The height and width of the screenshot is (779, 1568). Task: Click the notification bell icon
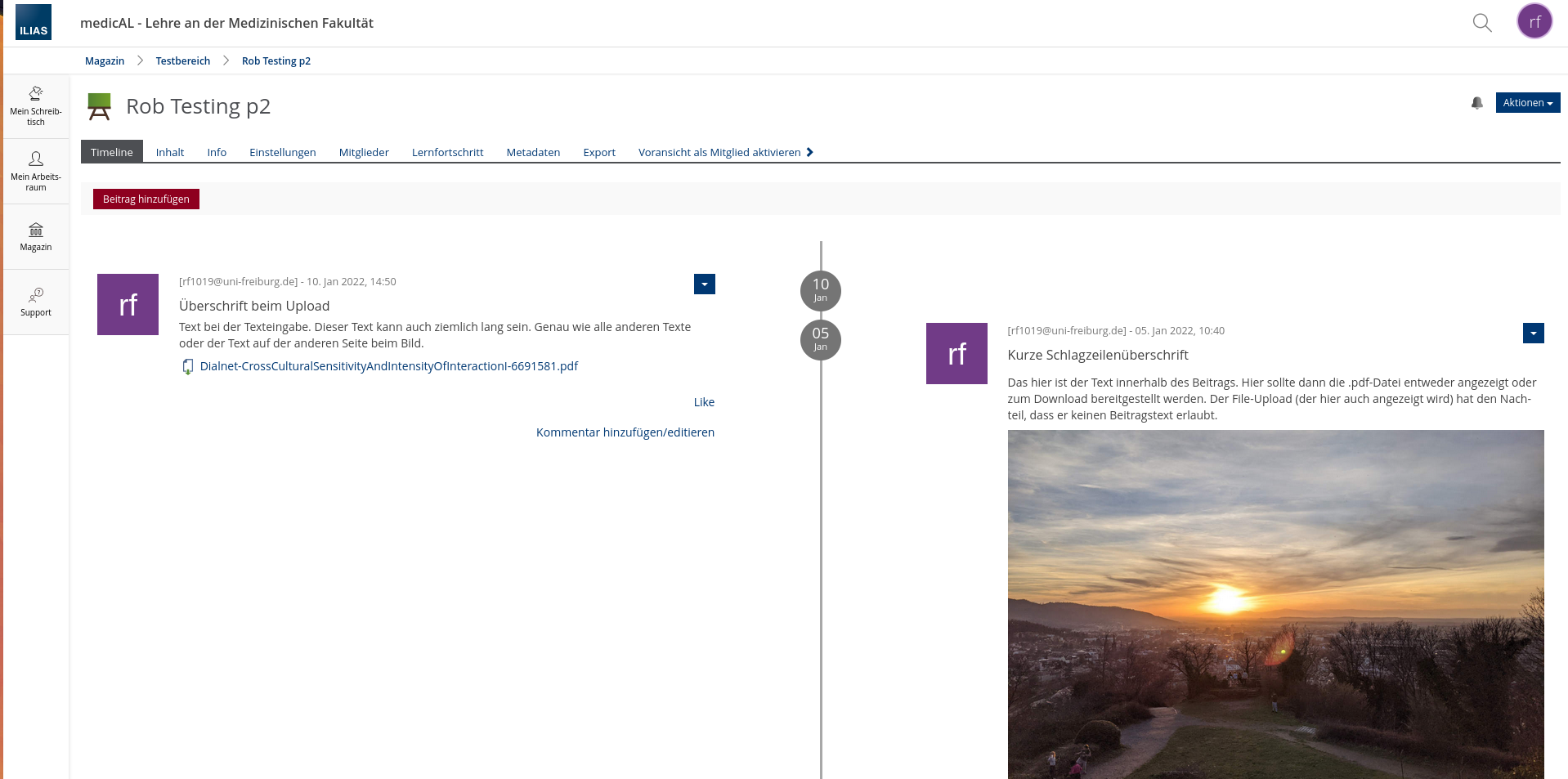(x=1476, y=103)
